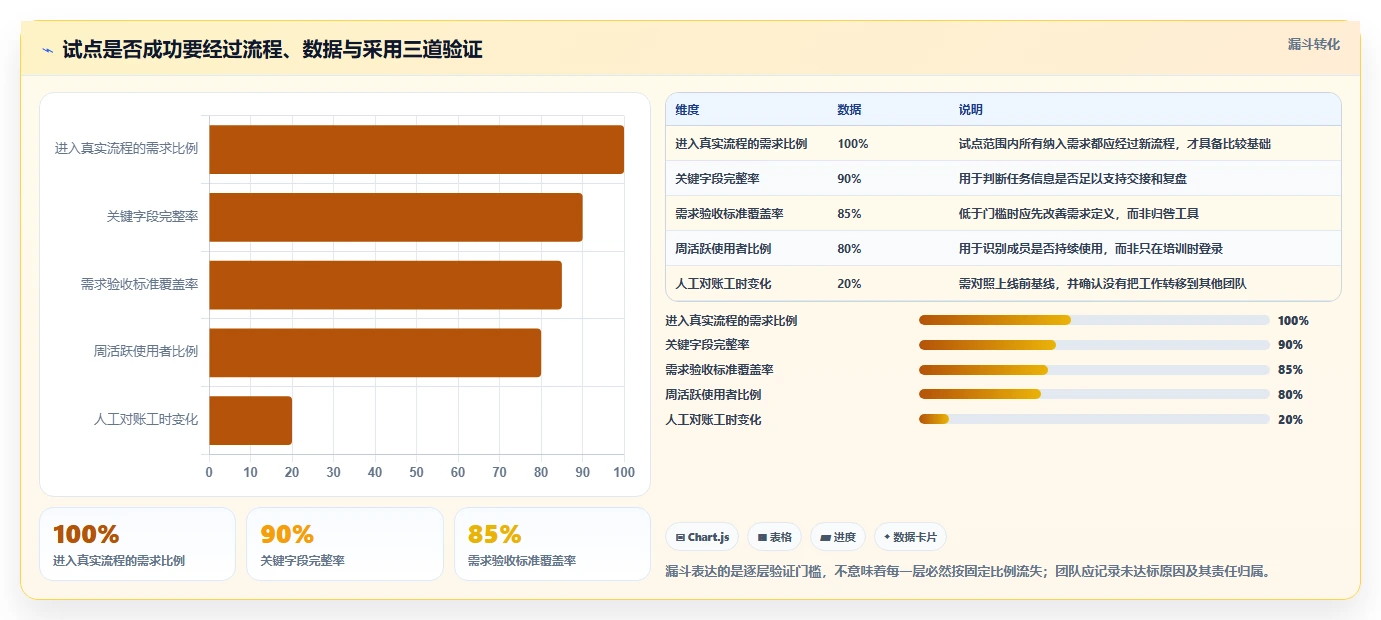Click description 用于识别成员是否持续使用
Viewport: 1381px width, 620px height.
[1091, 249]
